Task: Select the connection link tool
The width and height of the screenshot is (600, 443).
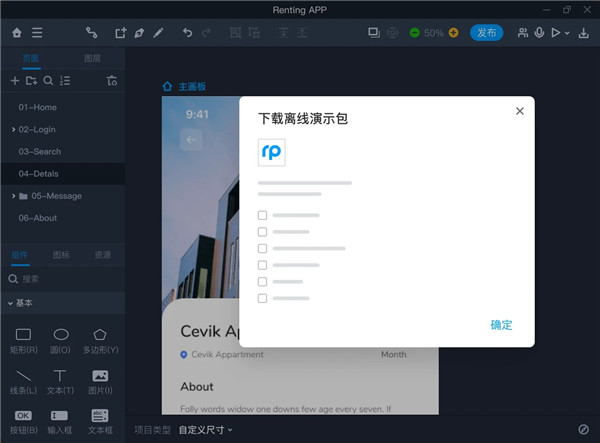Action: [x=91, y=33]
